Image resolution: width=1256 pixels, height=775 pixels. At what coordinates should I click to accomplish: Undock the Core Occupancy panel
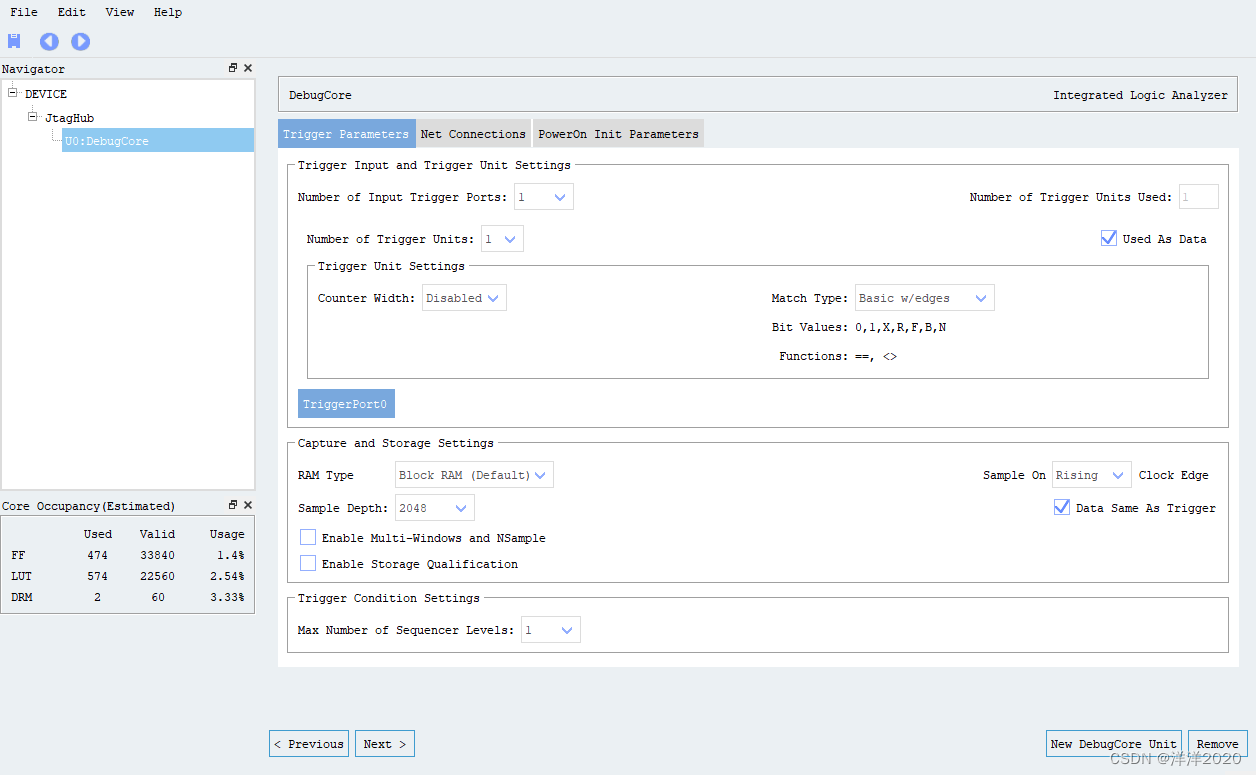tap(233, 505)
